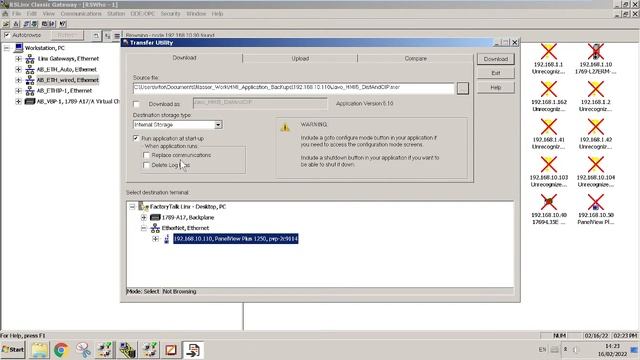The height and width of the screenshot is (360, 640).
Task: Click the Download button at right
Action: 496,59
